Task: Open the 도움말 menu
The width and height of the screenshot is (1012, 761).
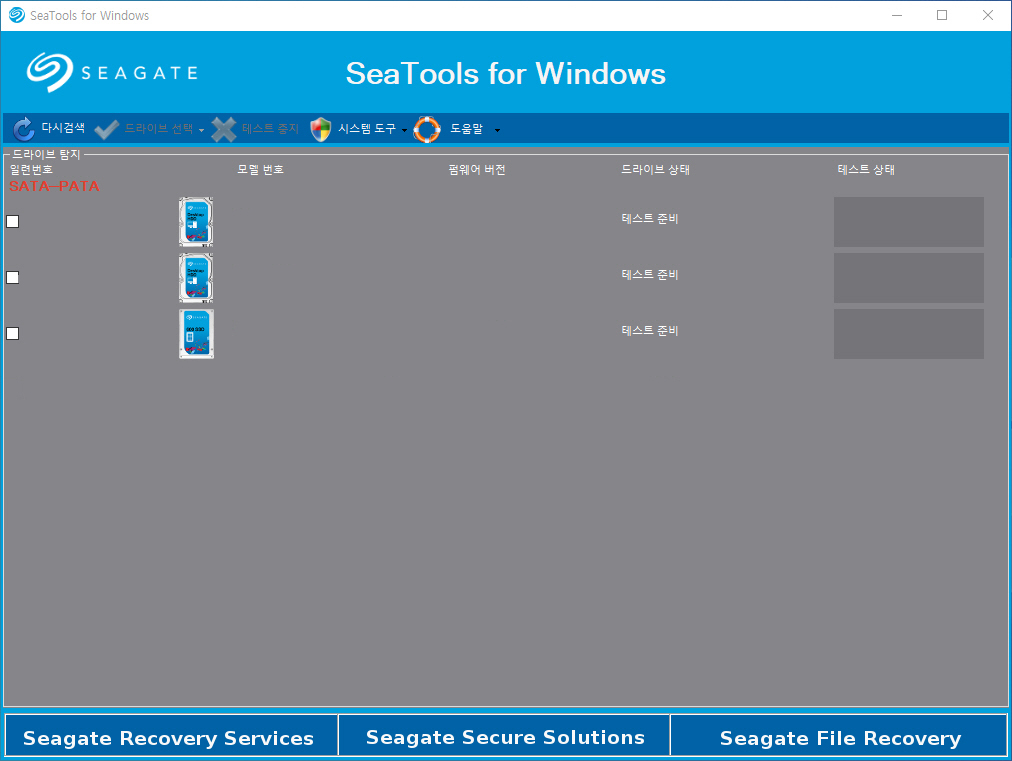Action: [467, 128]
